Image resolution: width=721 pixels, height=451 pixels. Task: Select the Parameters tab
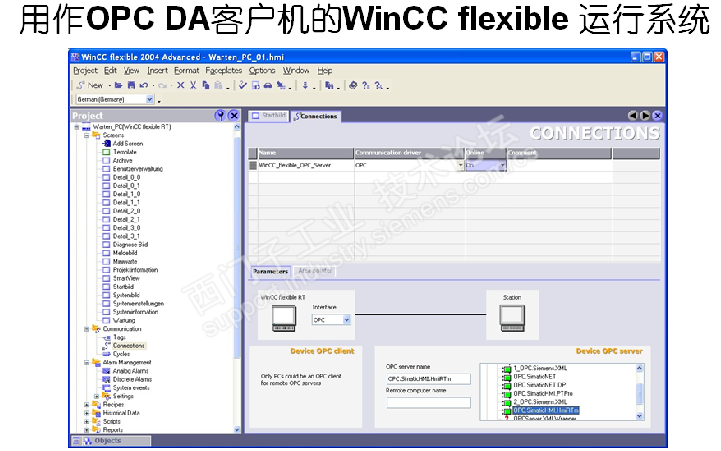pyautogui.click(x=270, y=271)
